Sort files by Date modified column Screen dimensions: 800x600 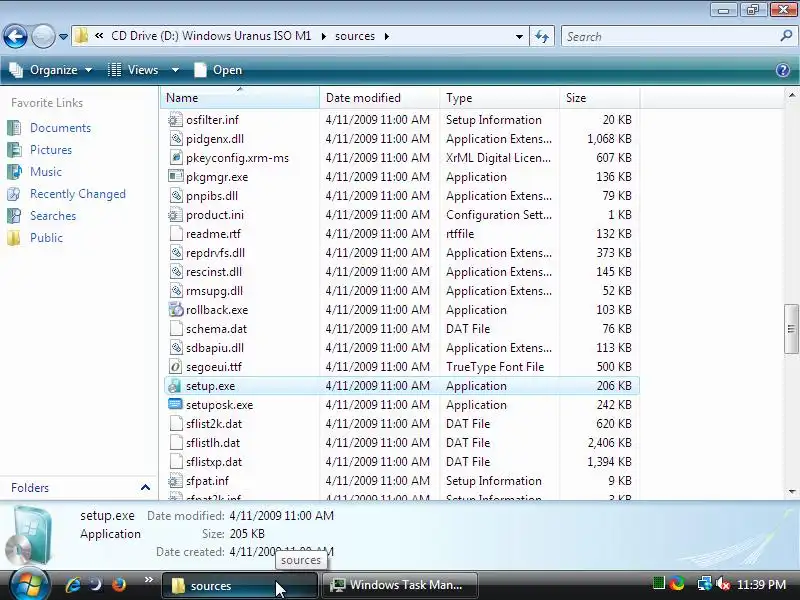click(379, 97)
